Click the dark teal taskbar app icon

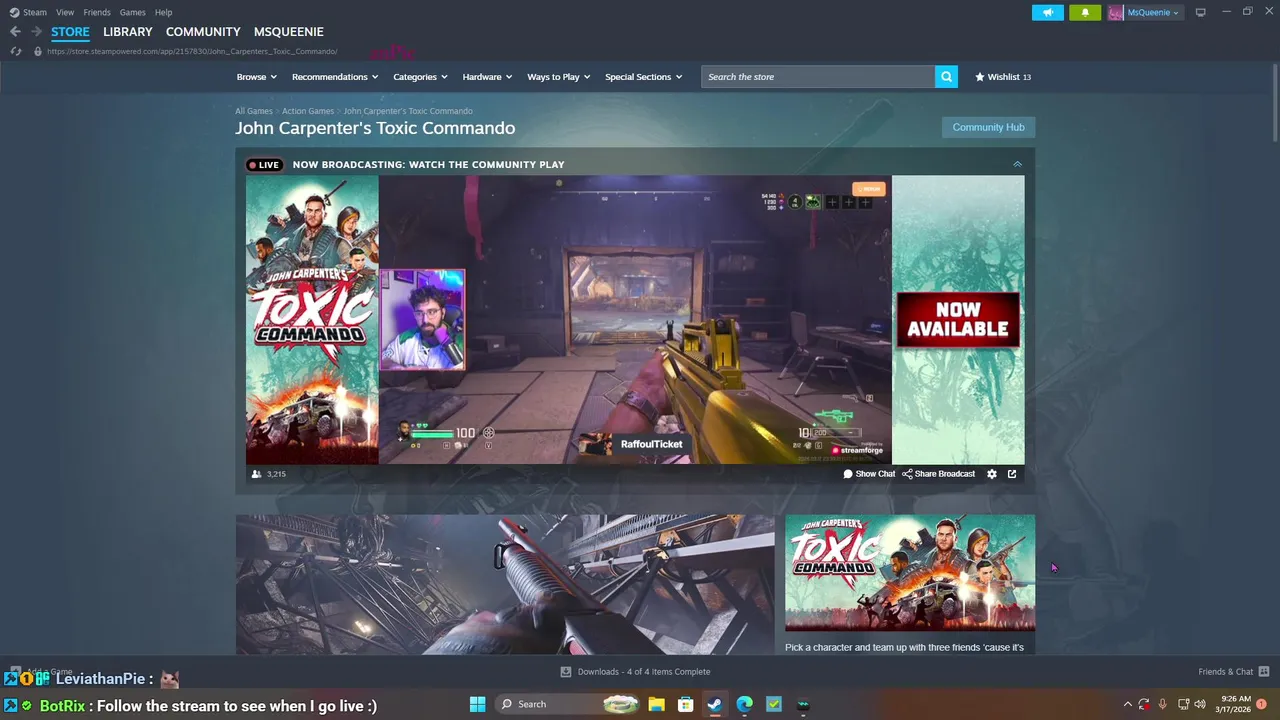tap(803, 704)
